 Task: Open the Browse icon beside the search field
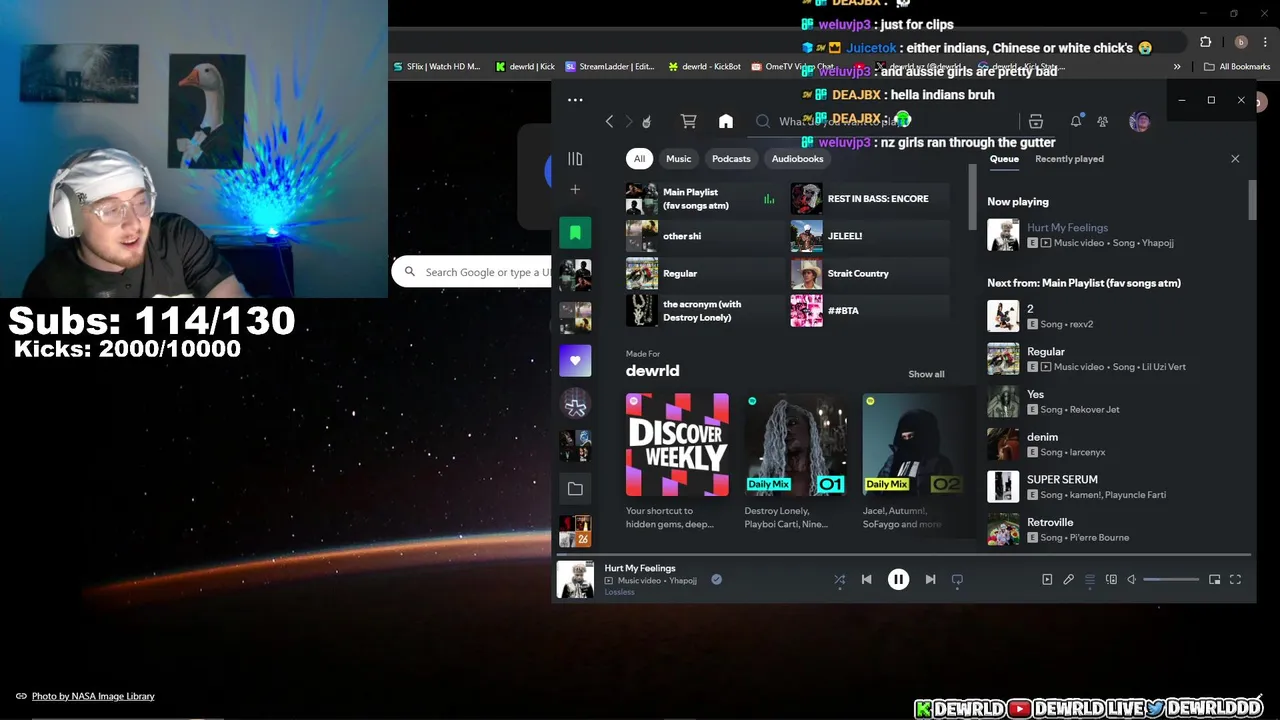click(x=1036, y=121)
